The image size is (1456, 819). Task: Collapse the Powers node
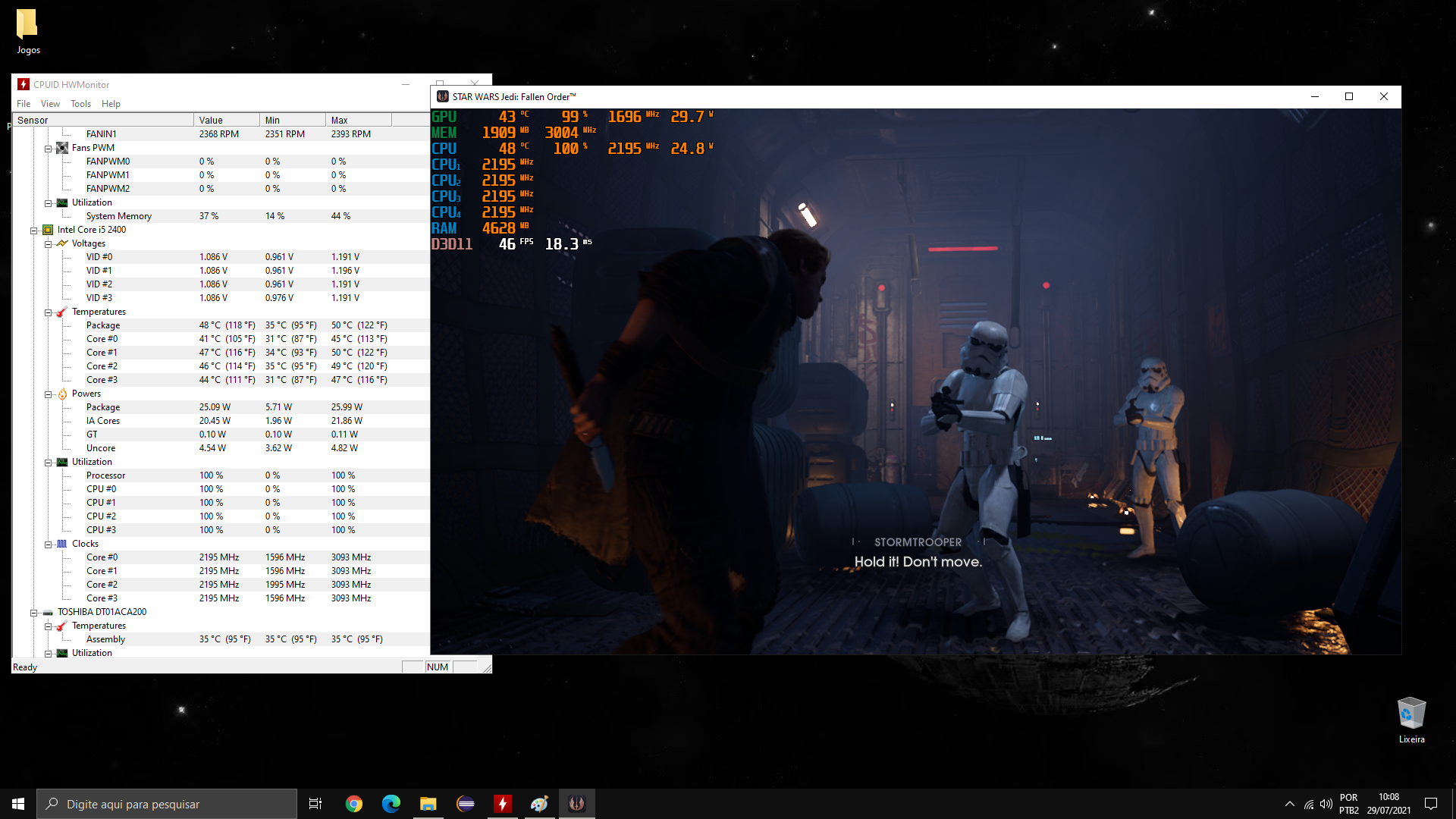click(x=48, y=394)
